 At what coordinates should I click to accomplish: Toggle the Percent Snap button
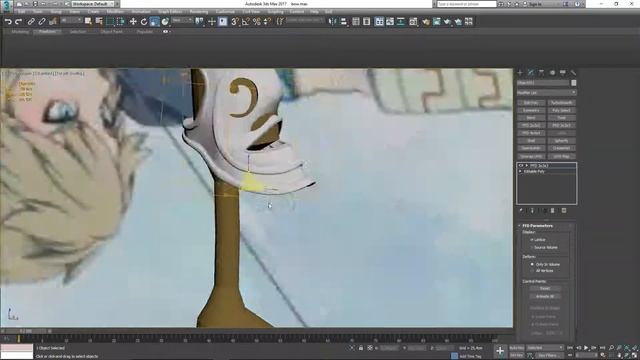[257, 21]
